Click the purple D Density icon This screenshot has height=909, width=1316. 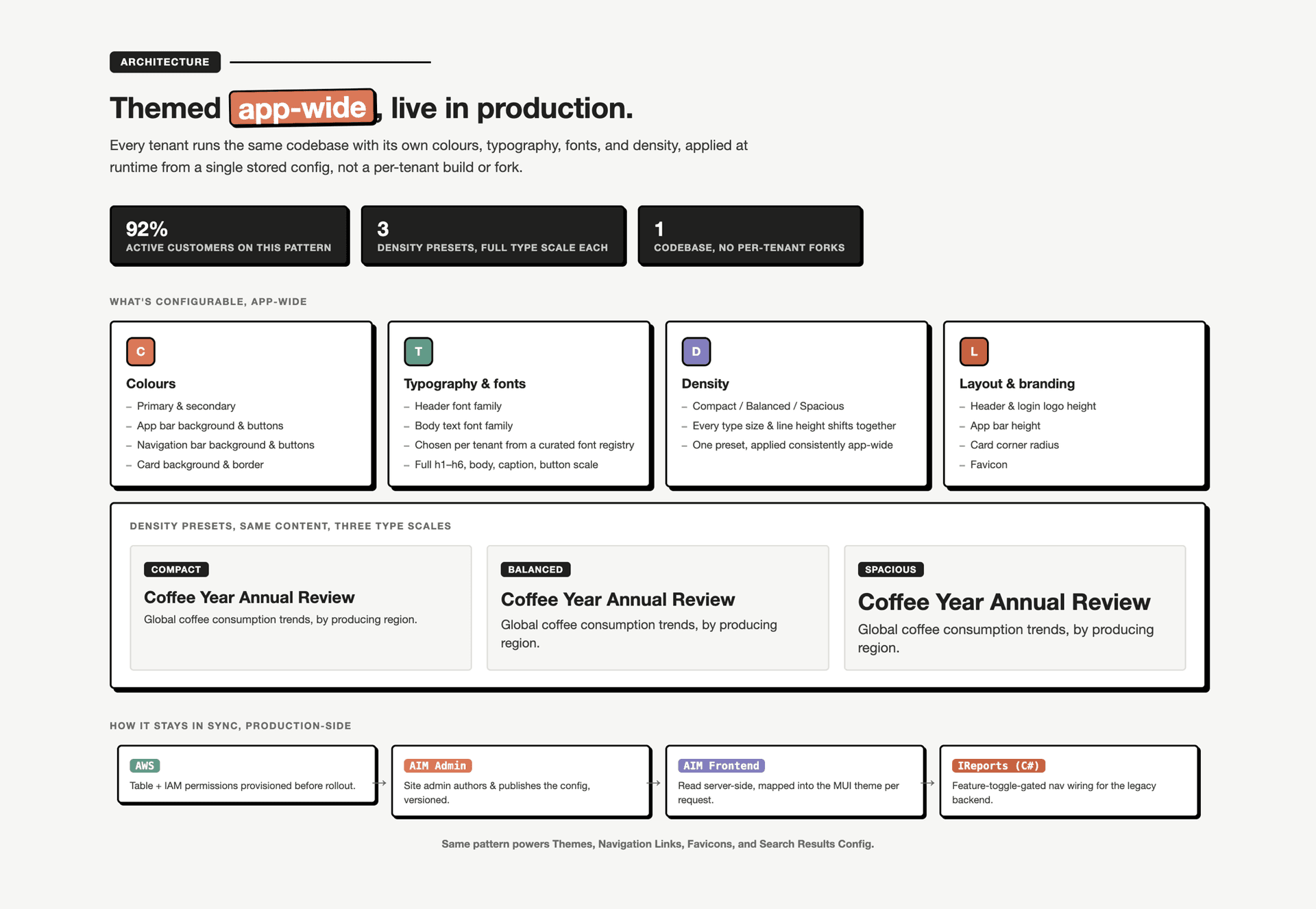(x=696, y=352)
